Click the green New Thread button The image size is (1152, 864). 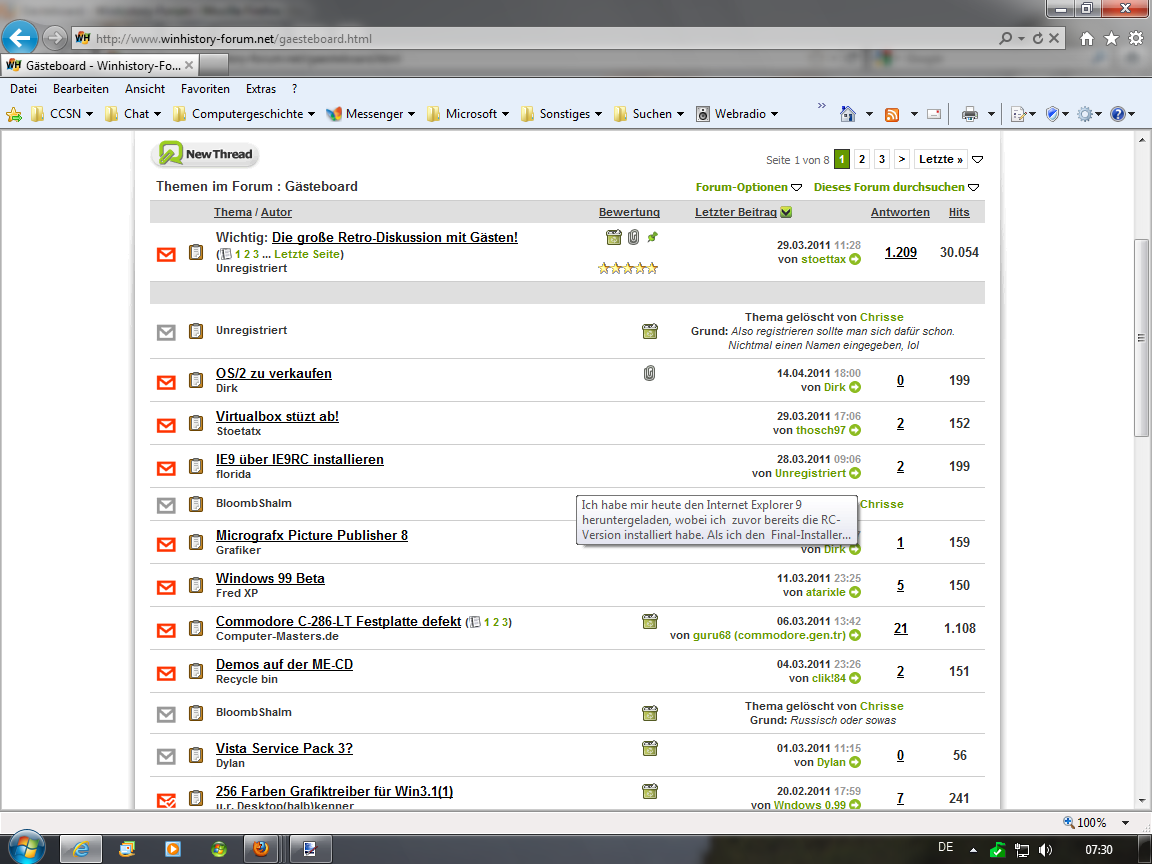(x=206, y=155)
